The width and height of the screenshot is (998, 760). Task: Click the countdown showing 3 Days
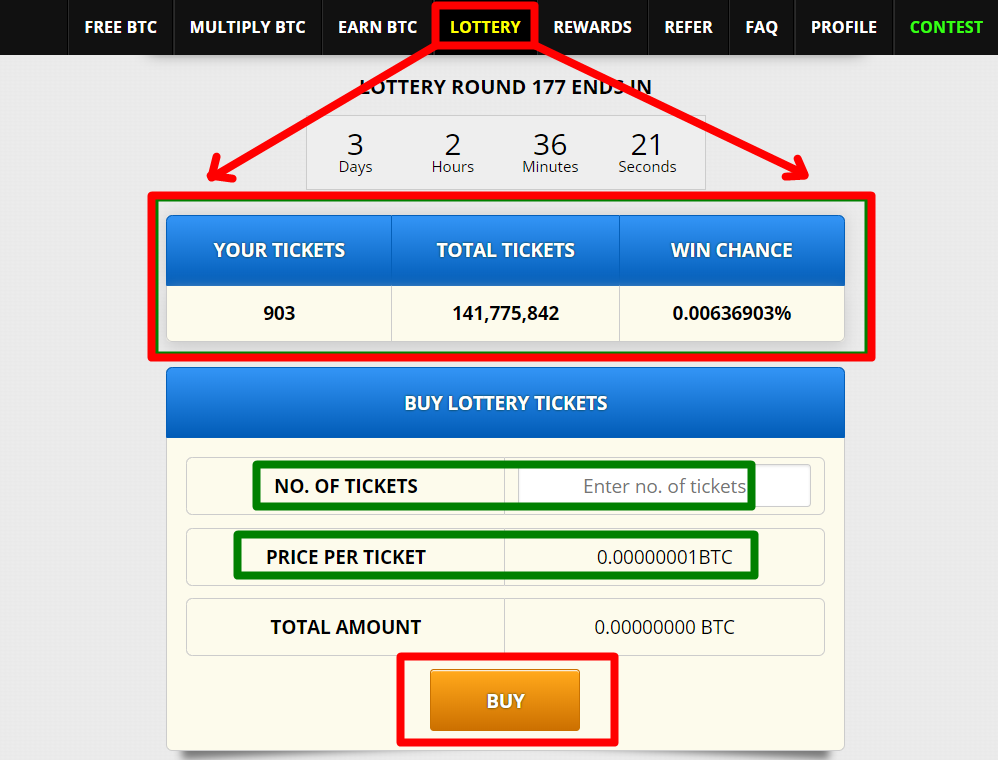coord(355,152)
